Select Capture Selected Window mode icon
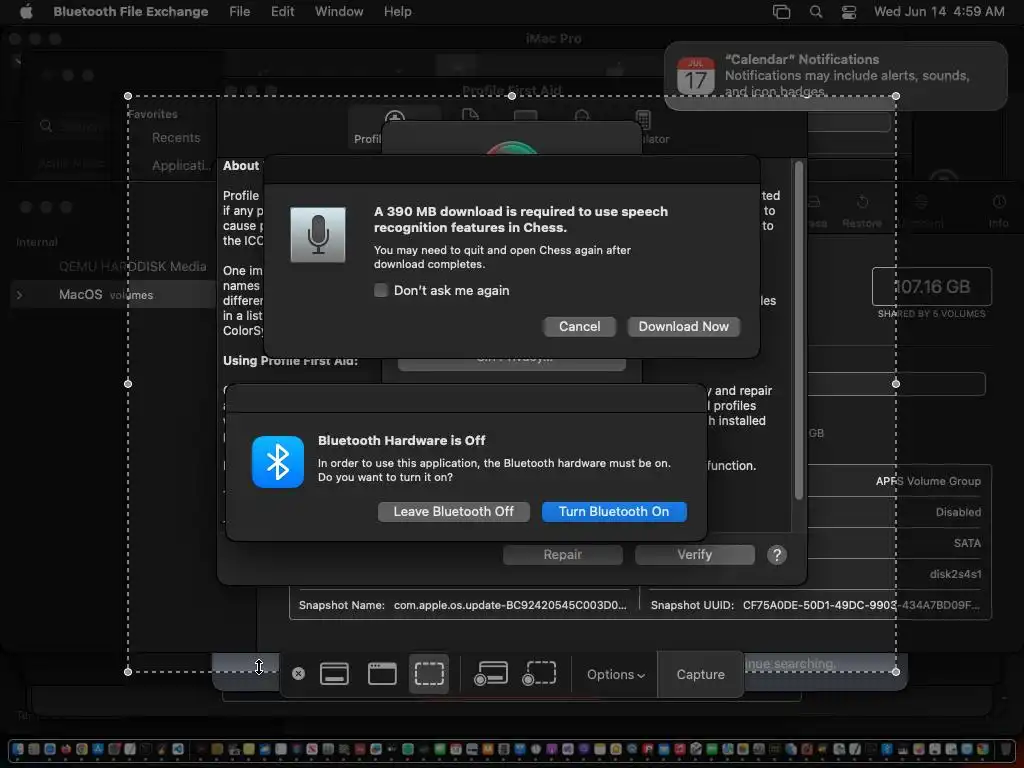 [x=382, y=673]
